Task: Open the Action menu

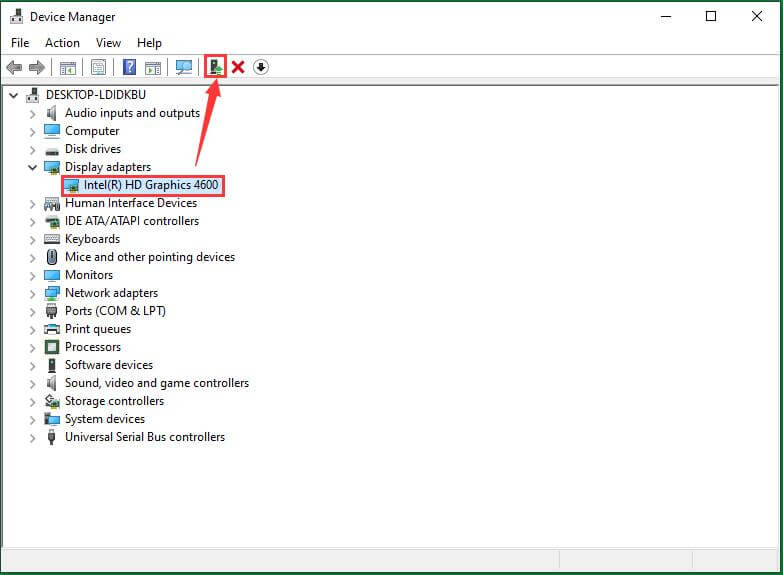Action: [62, 43]
